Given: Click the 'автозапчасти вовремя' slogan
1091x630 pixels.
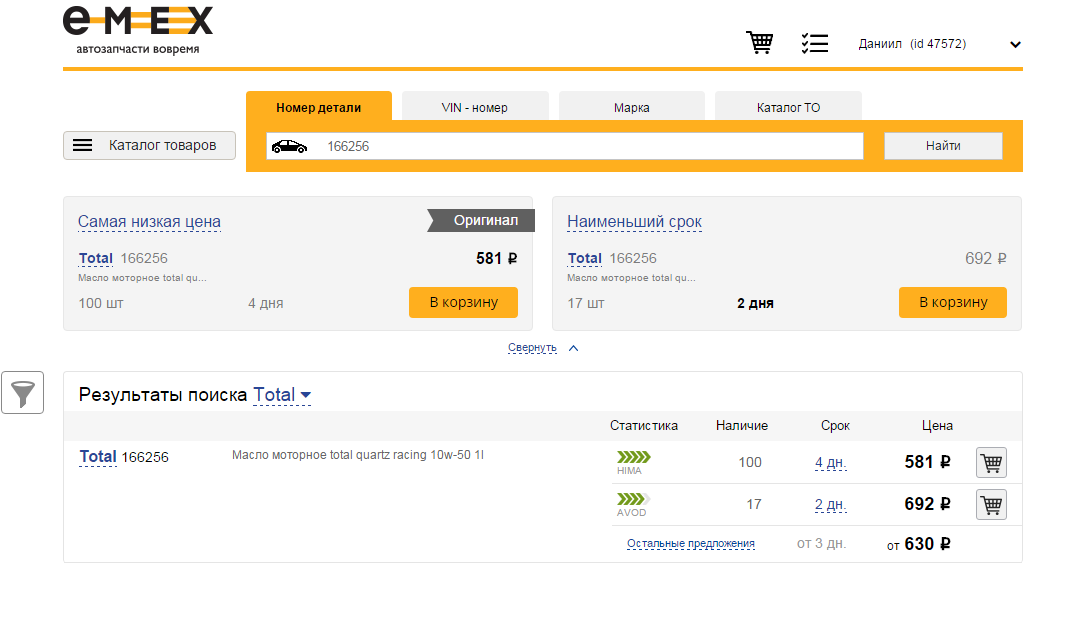Looking at the screenshot, I should (x=138, y=49).
